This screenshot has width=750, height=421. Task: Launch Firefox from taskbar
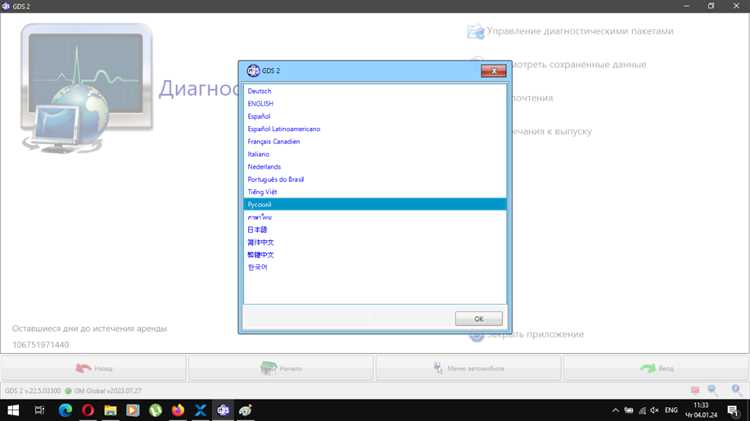tap(178, 410)
